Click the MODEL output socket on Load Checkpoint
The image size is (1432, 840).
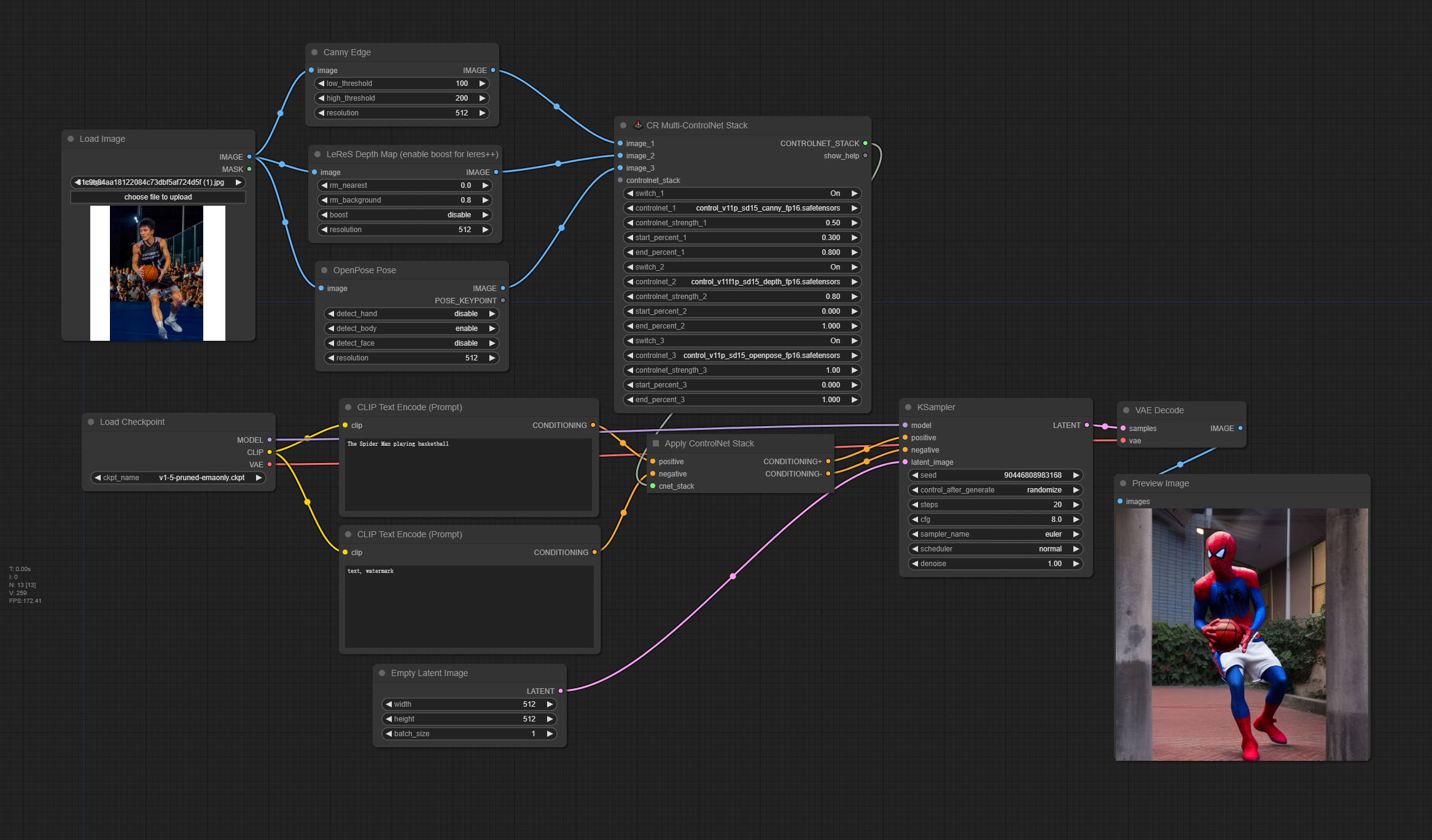click(270, 440)
